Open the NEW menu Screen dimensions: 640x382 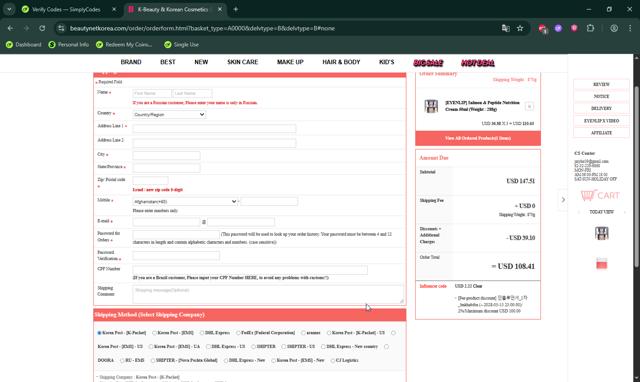tap(201, 62)
